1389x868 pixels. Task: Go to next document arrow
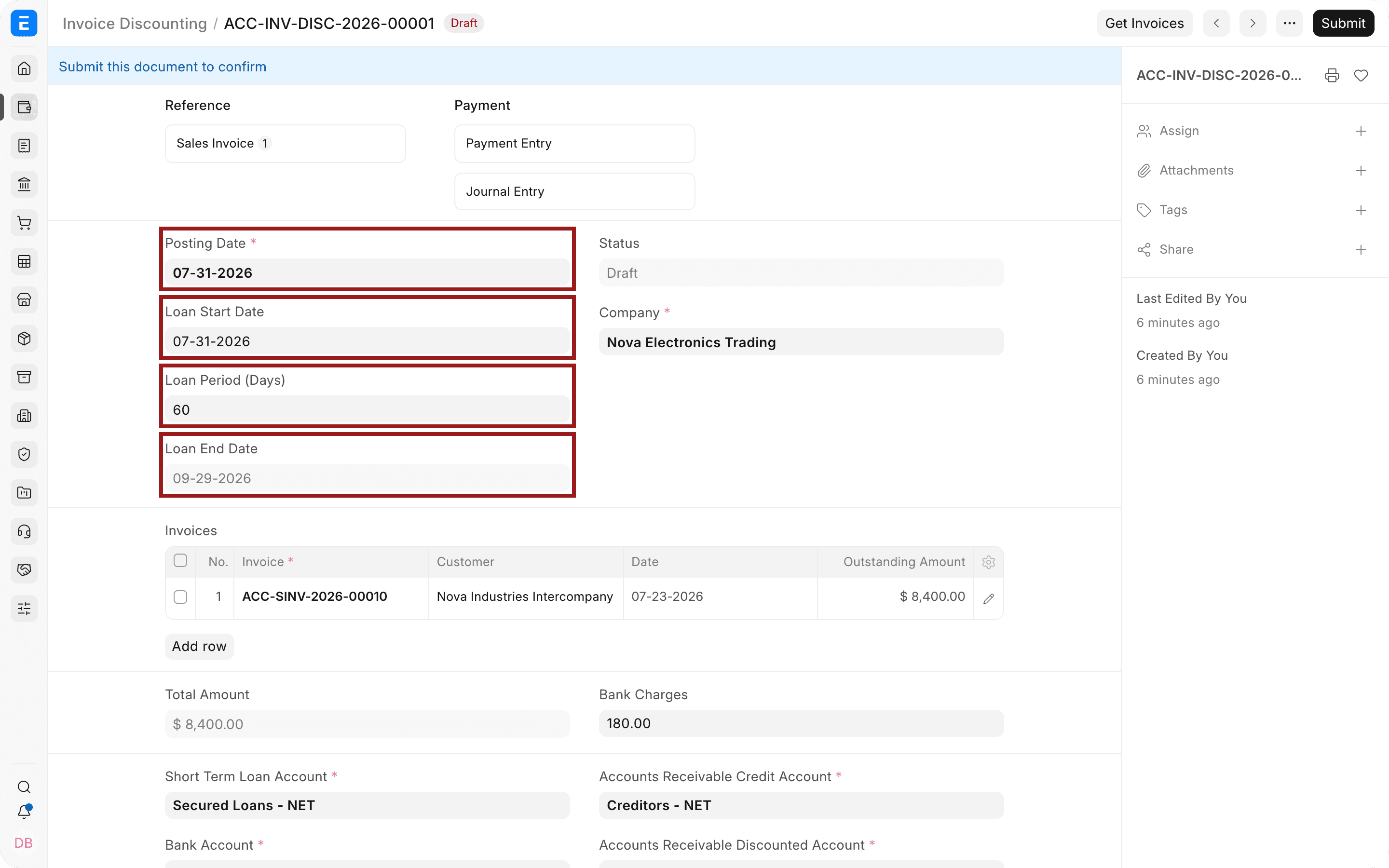pos(1253,23)
